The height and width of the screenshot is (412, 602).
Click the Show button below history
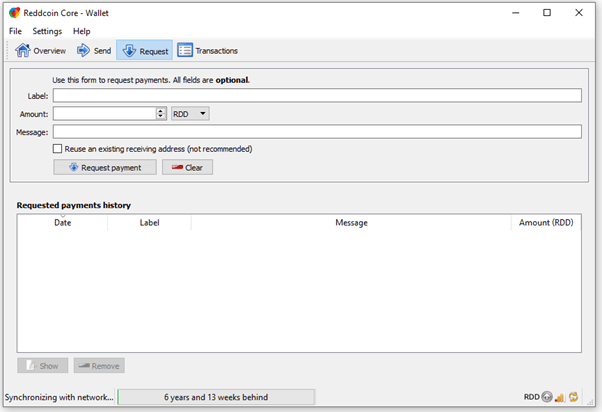43,366
